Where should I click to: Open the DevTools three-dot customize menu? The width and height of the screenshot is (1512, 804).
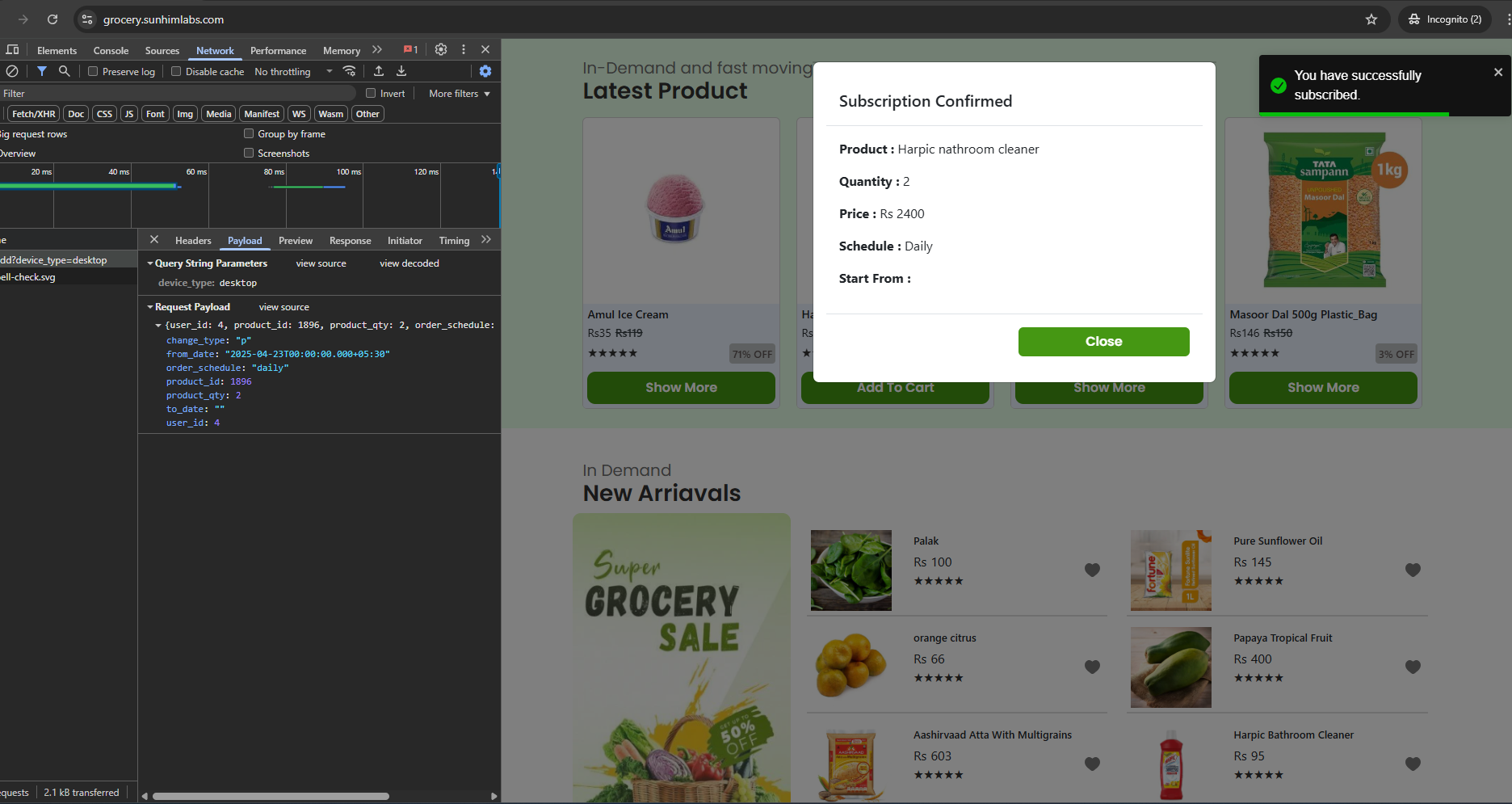pyautogui.click(x=464, y=50)
